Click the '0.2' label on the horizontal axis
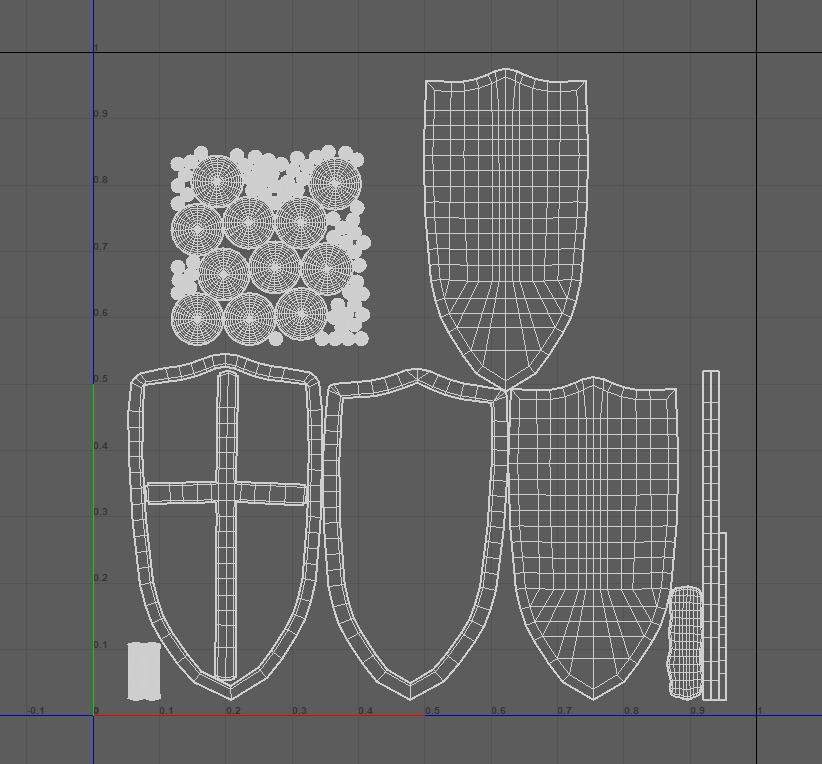Image resolution: width=822 pixels, height=764 pixels. click(233, 711)
